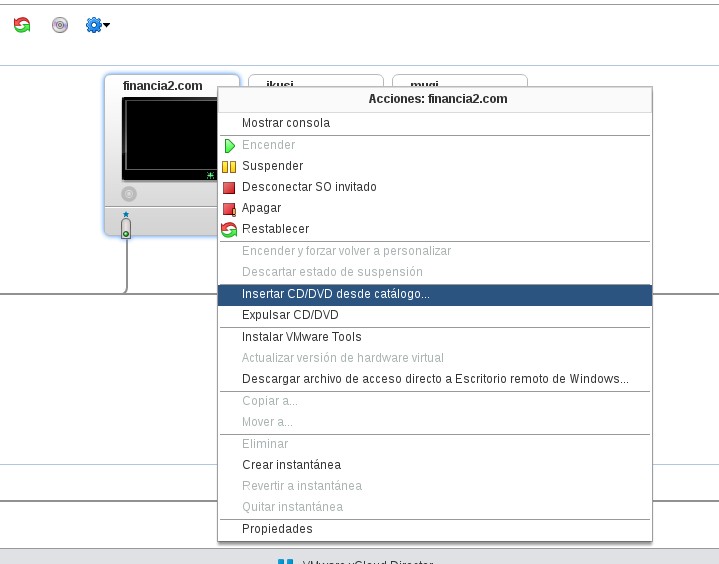The image size is (719, 564).
Task: Click Descargar archivo de acceso directo option
Action: [435, 379]
